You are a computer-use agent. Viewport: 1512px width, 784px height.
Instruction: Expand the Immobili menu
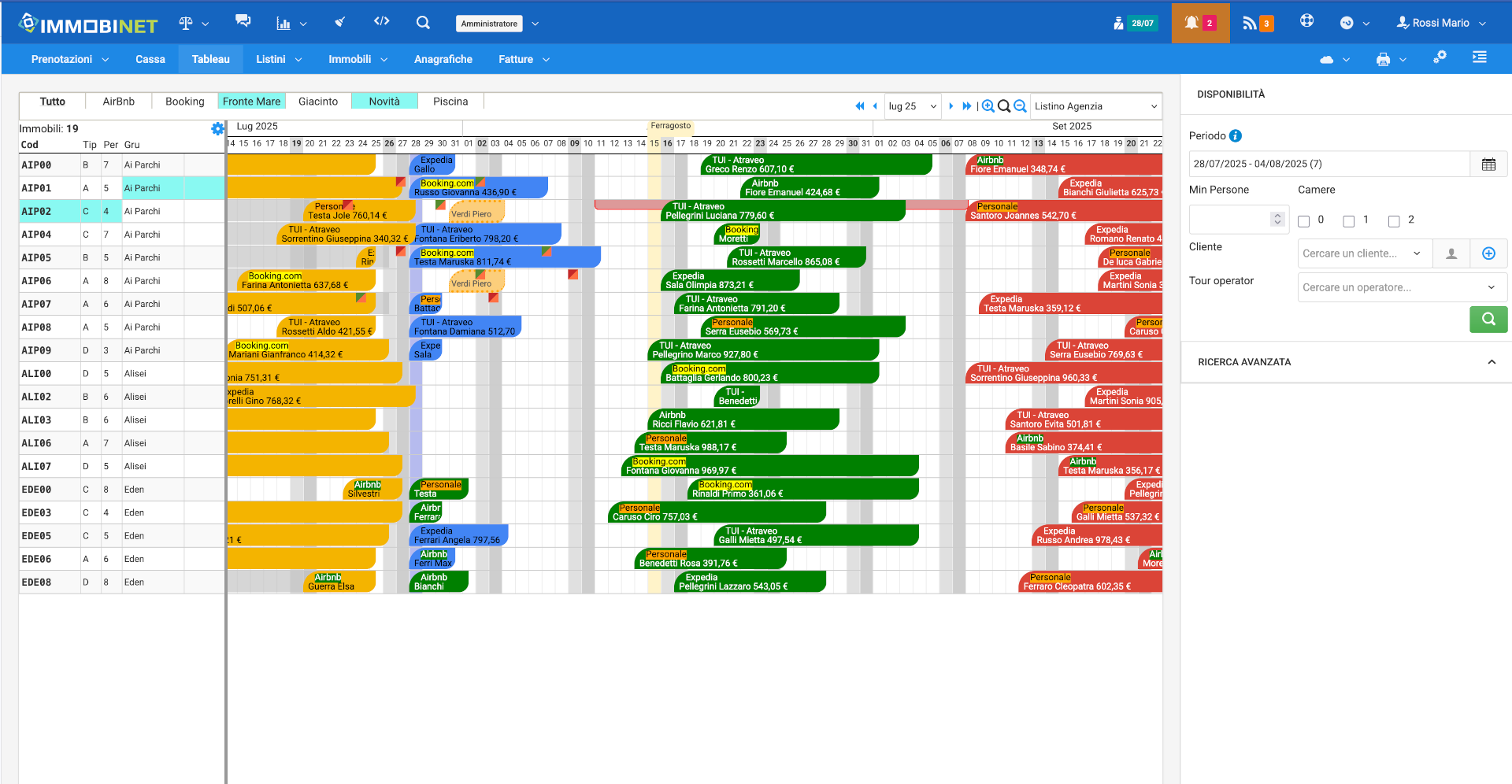pos(358,59)
